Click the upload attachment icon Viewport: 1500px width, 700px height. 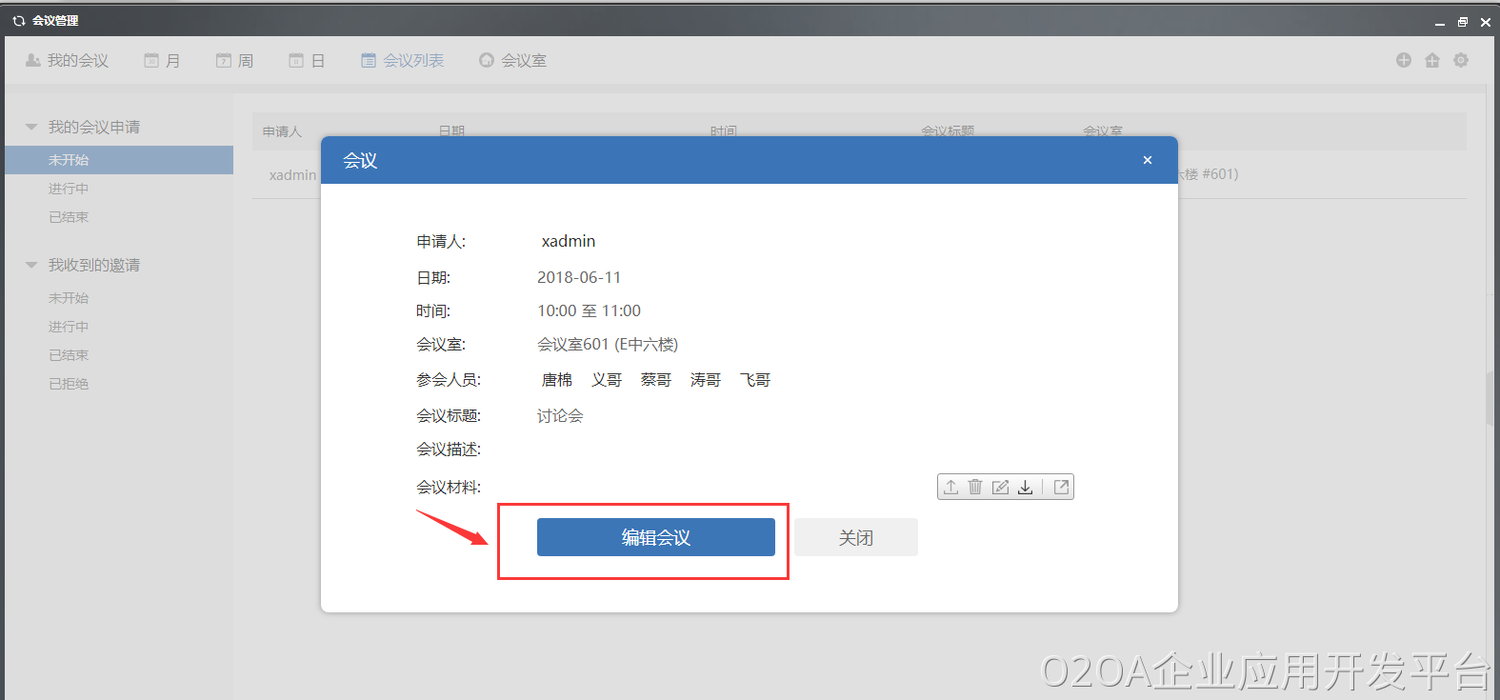coord(951,487)
